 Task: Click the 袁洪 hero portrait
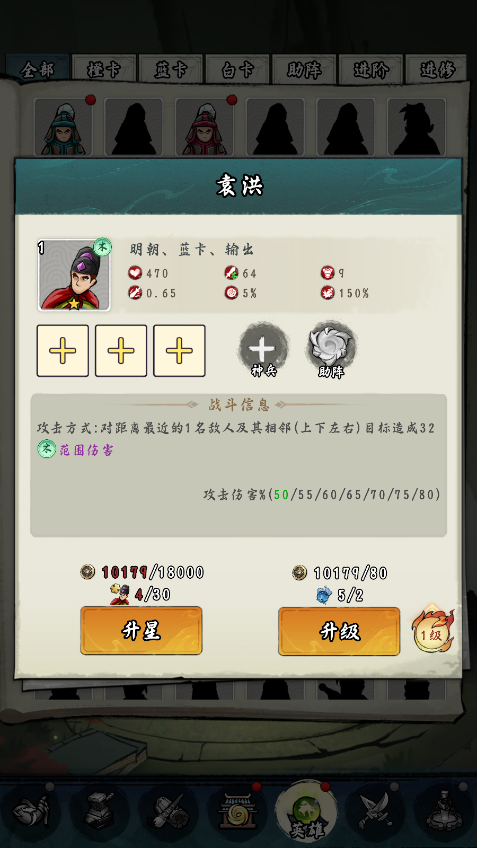74,275
